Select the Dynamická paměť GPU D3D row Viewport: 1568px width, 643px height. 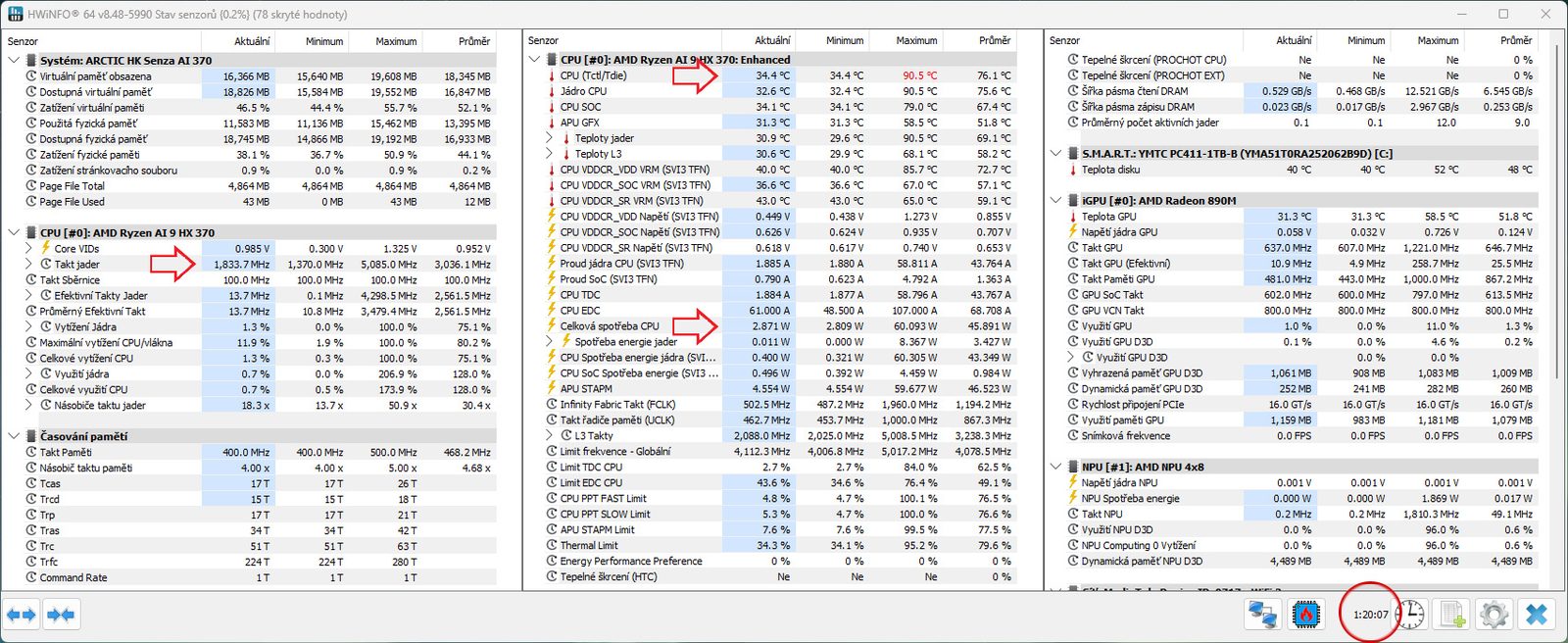(x=1292, y=388)
